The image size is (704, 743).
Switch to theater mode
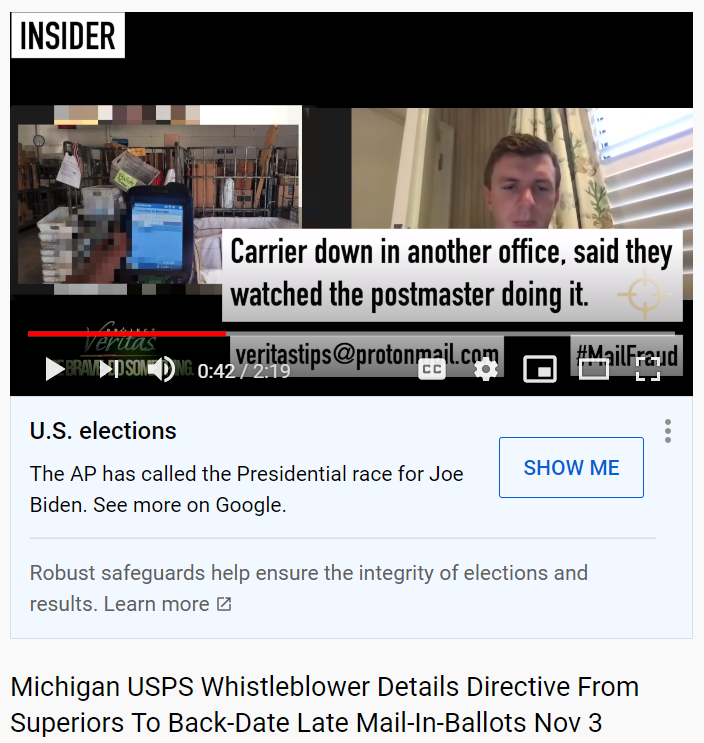[594, 370]
